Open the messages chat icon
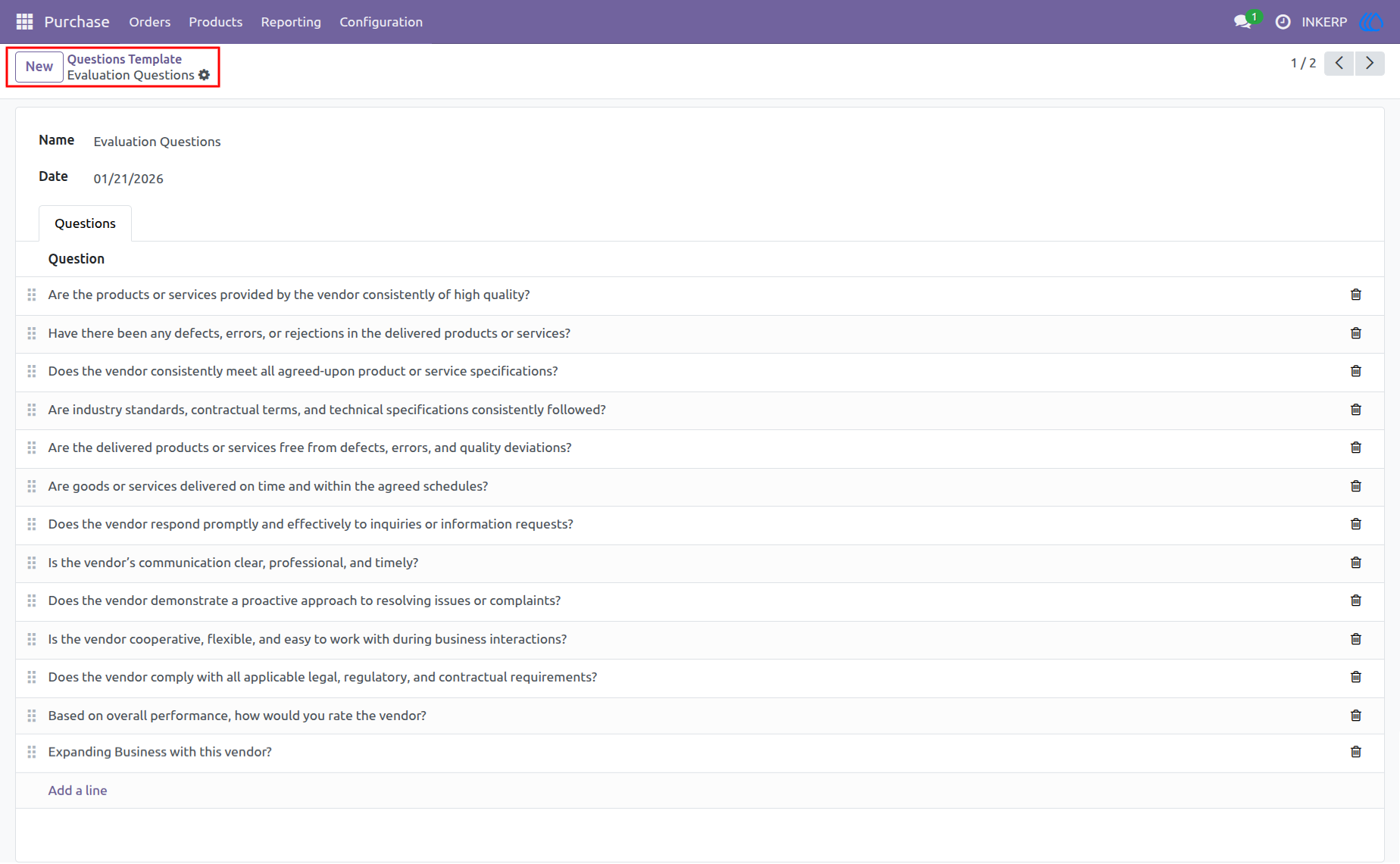The height and width of the screenshot is (864, 1400). coord(1242,22)
